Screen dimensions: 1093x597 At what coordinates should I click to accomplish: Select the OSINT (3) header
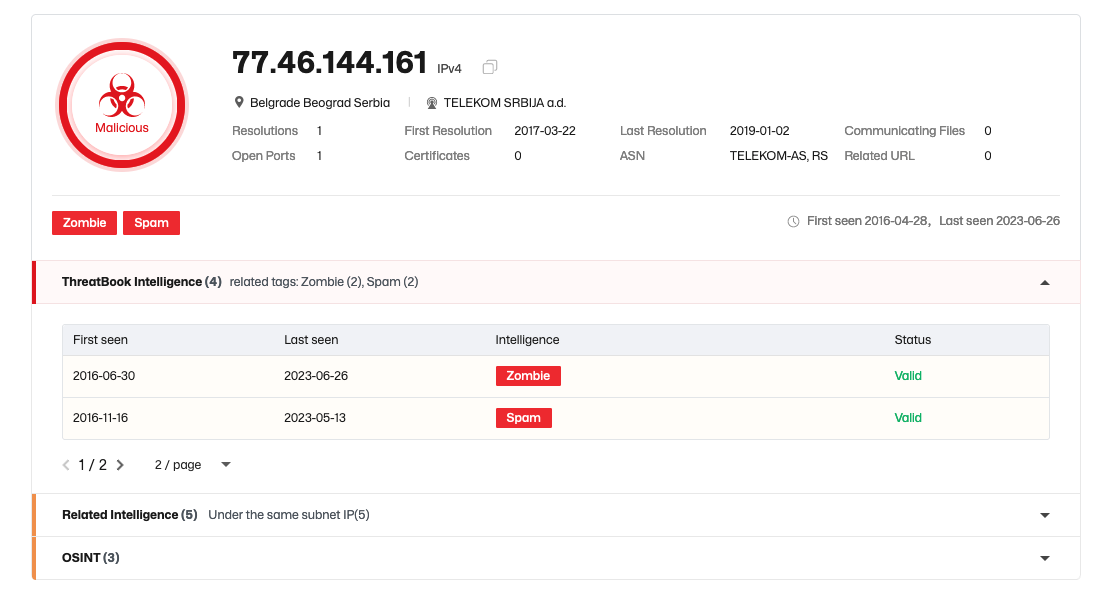coord(91,558)
